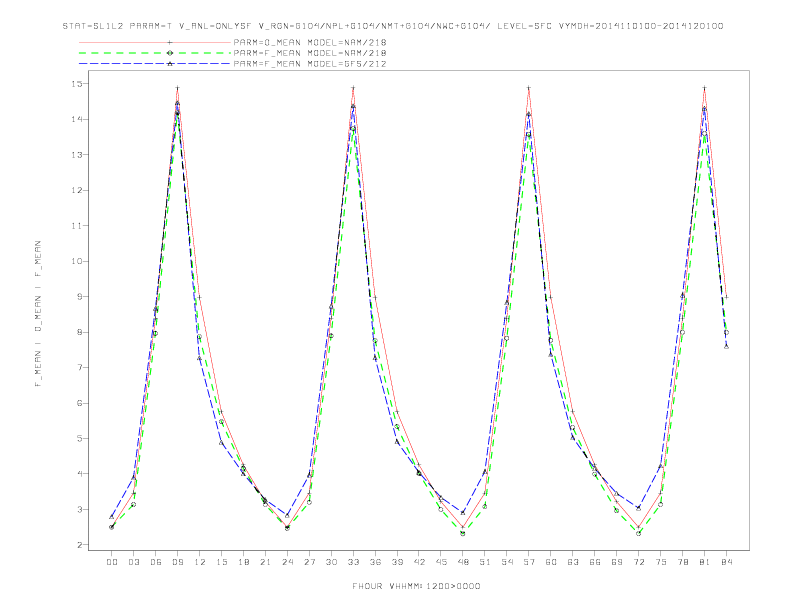Viewport: 792px width, 612px height.
Task: Click the y-axis tick label 15 at top
Action: 77,84
